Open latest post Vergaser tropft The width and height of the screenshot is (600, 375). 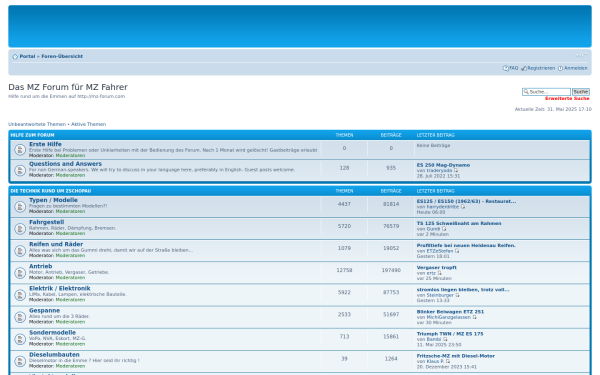[x=436, y=268]
